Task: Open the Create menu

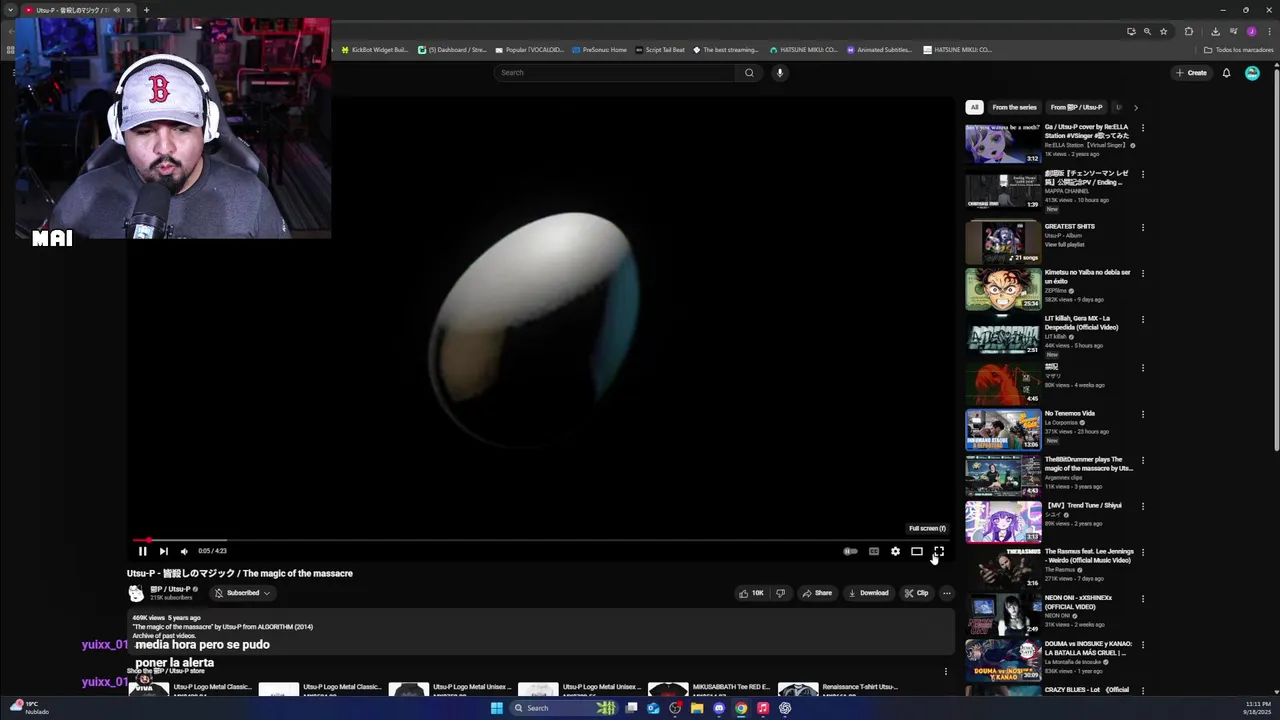Action: pyautogui.click(x=1191, y=73)
